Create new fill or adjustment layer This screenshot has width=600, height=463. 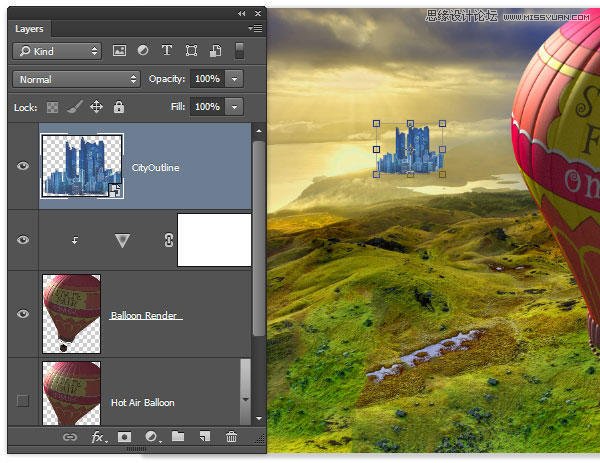(x=152, y=437)
